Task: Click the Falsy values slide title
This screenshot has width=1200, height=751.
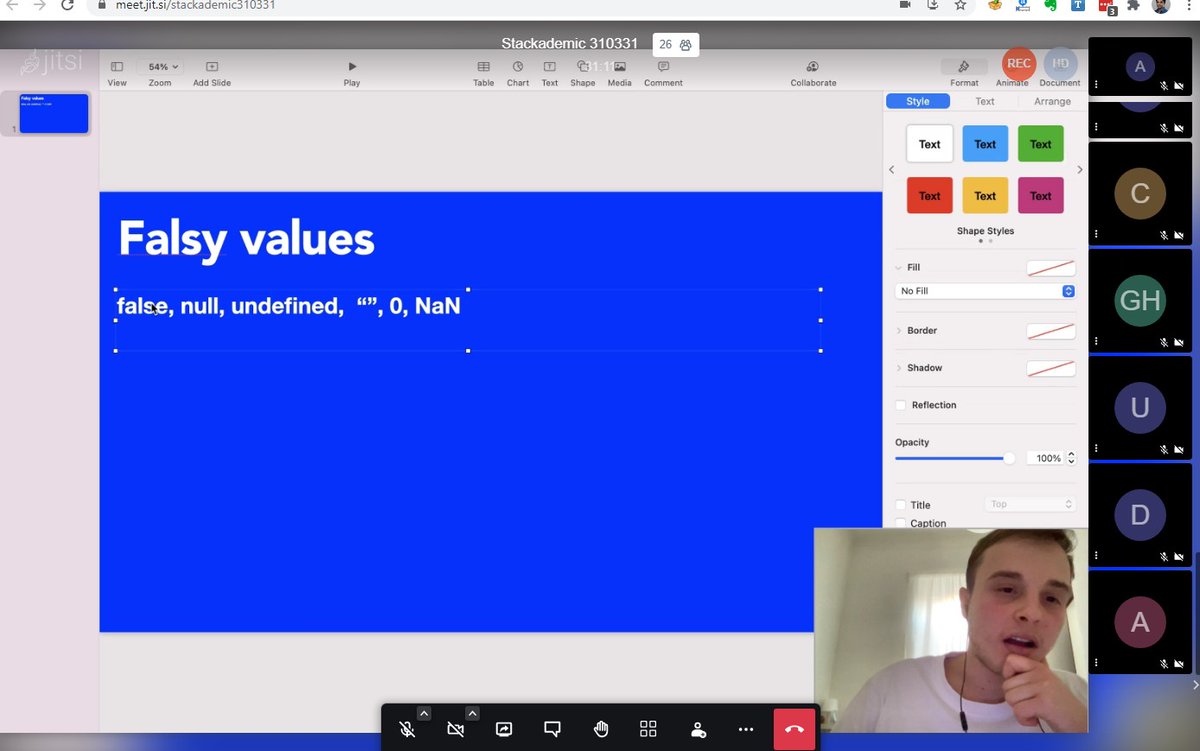Action: (246, 240)
